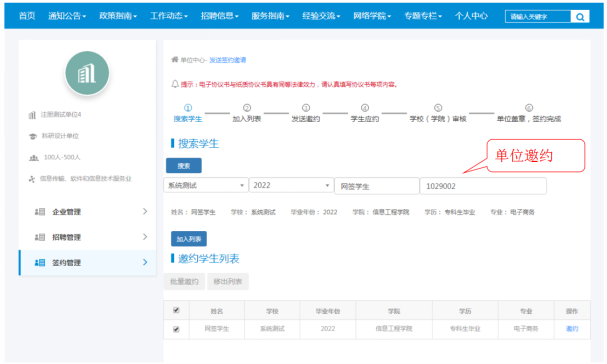The height and width of the screenshot is (364, 607).
Task: Toggle the select-all checkbox in table header
Action: click(x=176, y=310)
